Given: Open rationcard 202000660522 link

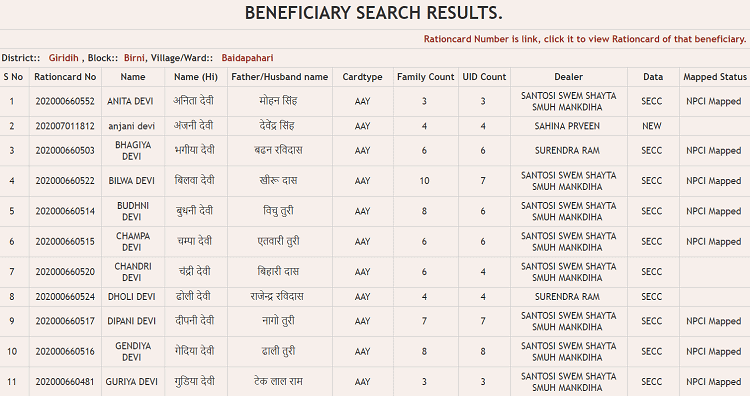Looking at the screenshot, I should [65, 181].
